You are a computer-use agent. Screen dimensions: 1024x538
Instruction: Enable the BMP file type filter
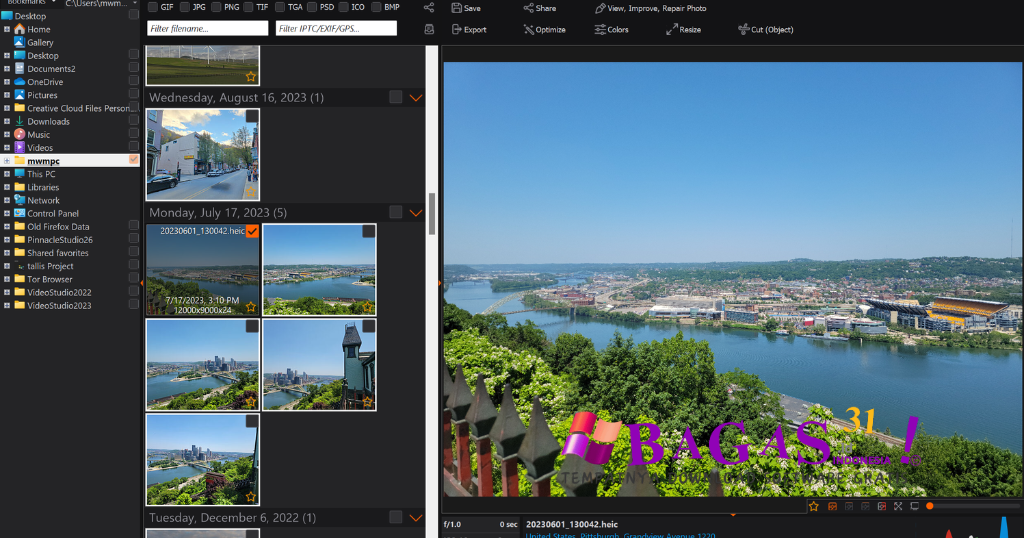tap(376, 7)
